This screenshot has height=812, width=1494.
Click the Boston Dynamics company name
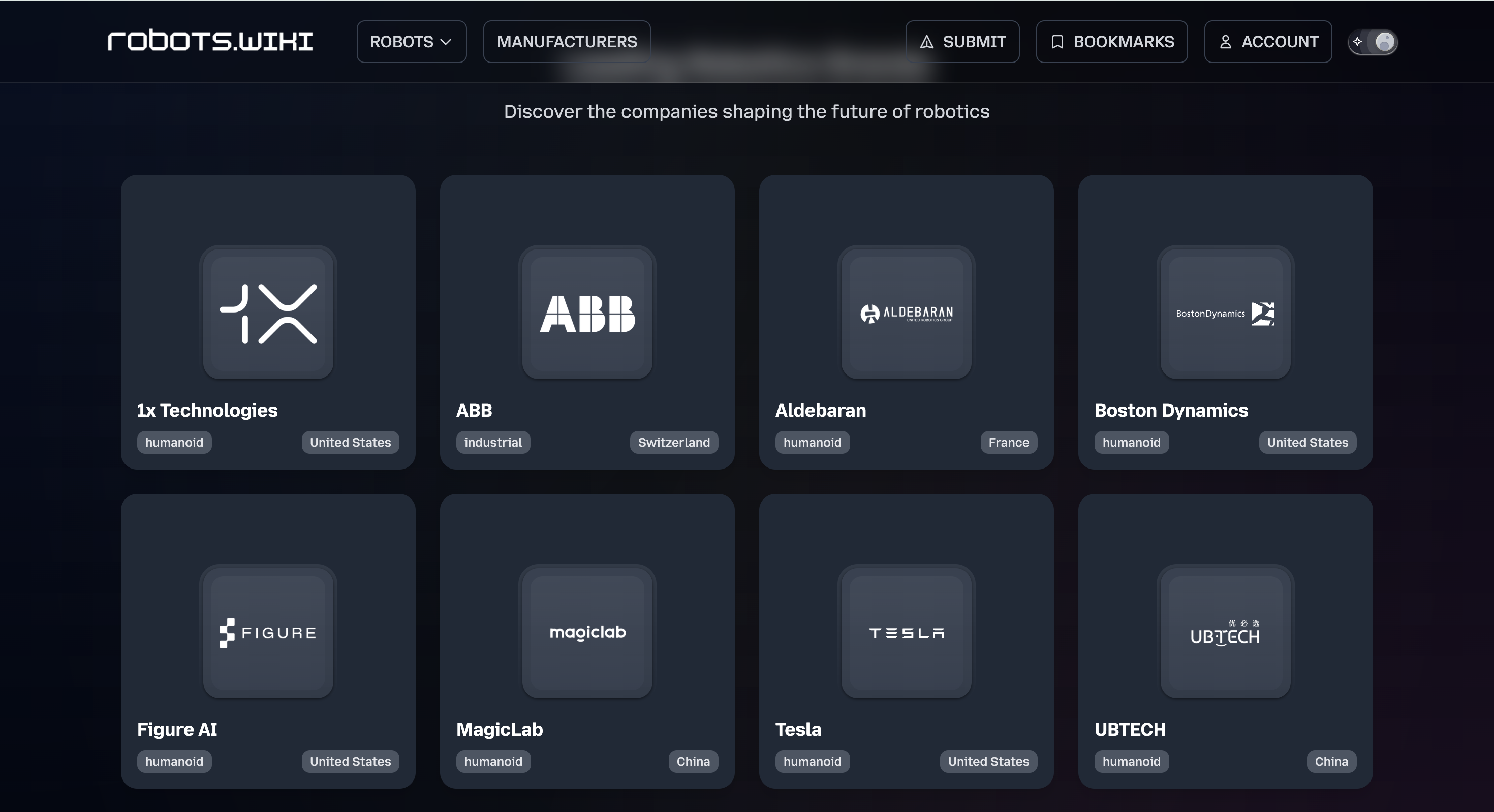tap(1171, 410)
